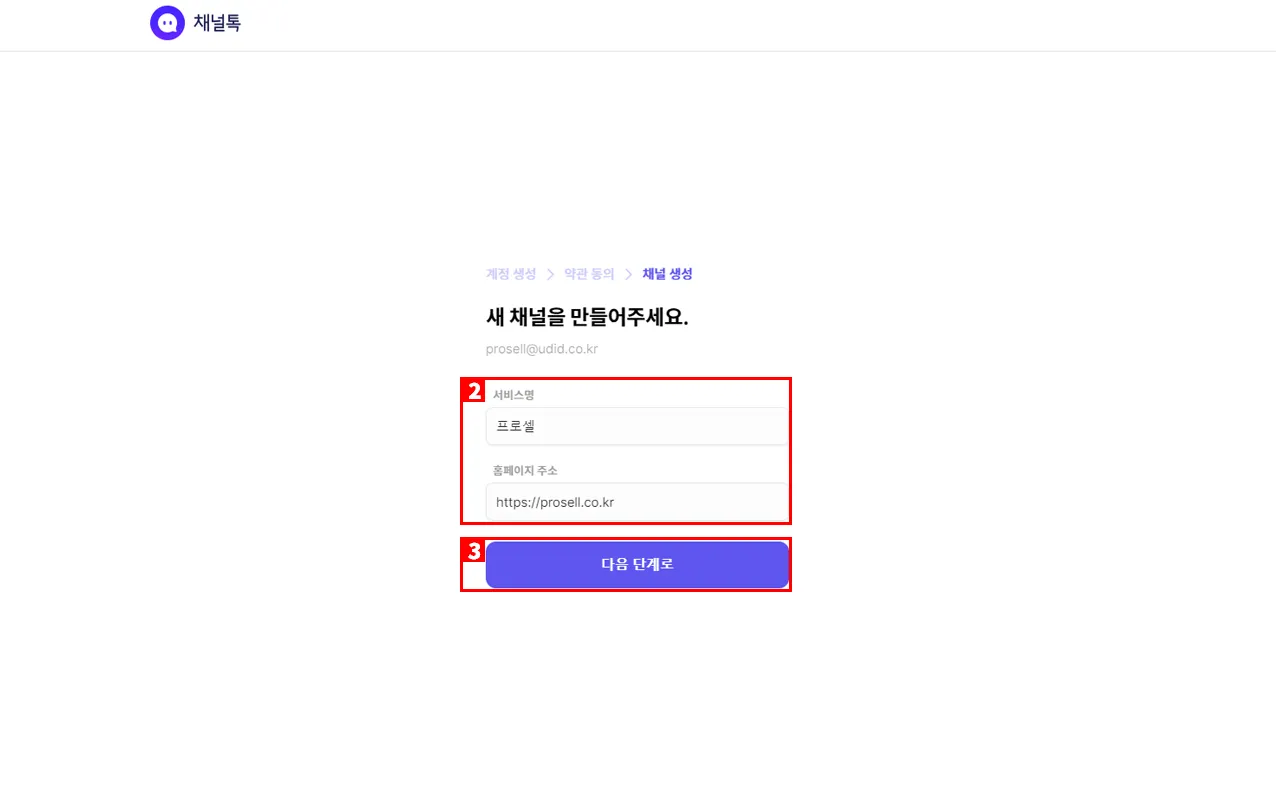Click empty space right of 프로셀 in field
The image size is (1276, 802).
point(680,427)
